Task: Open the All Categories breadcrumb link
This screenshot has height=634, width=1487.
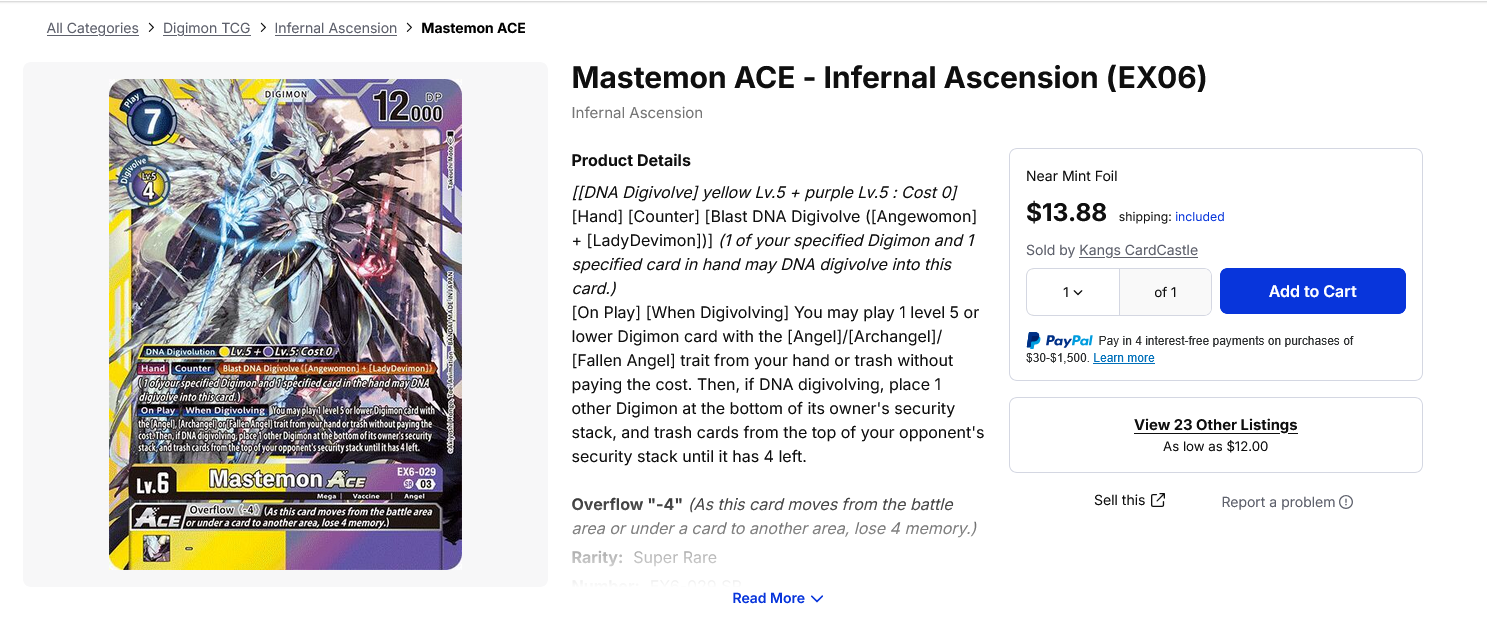Action: click(92, 28)
